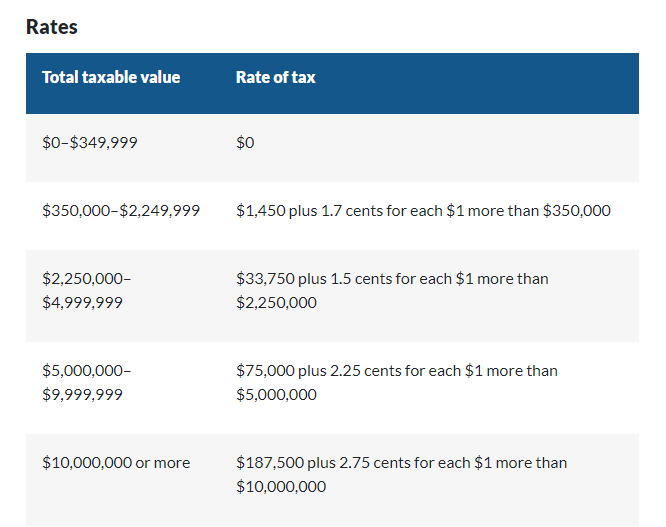Viewport: 666px width, 527px height.
Task: Click the $2,250,000– range start text
Action: point(87,278)
